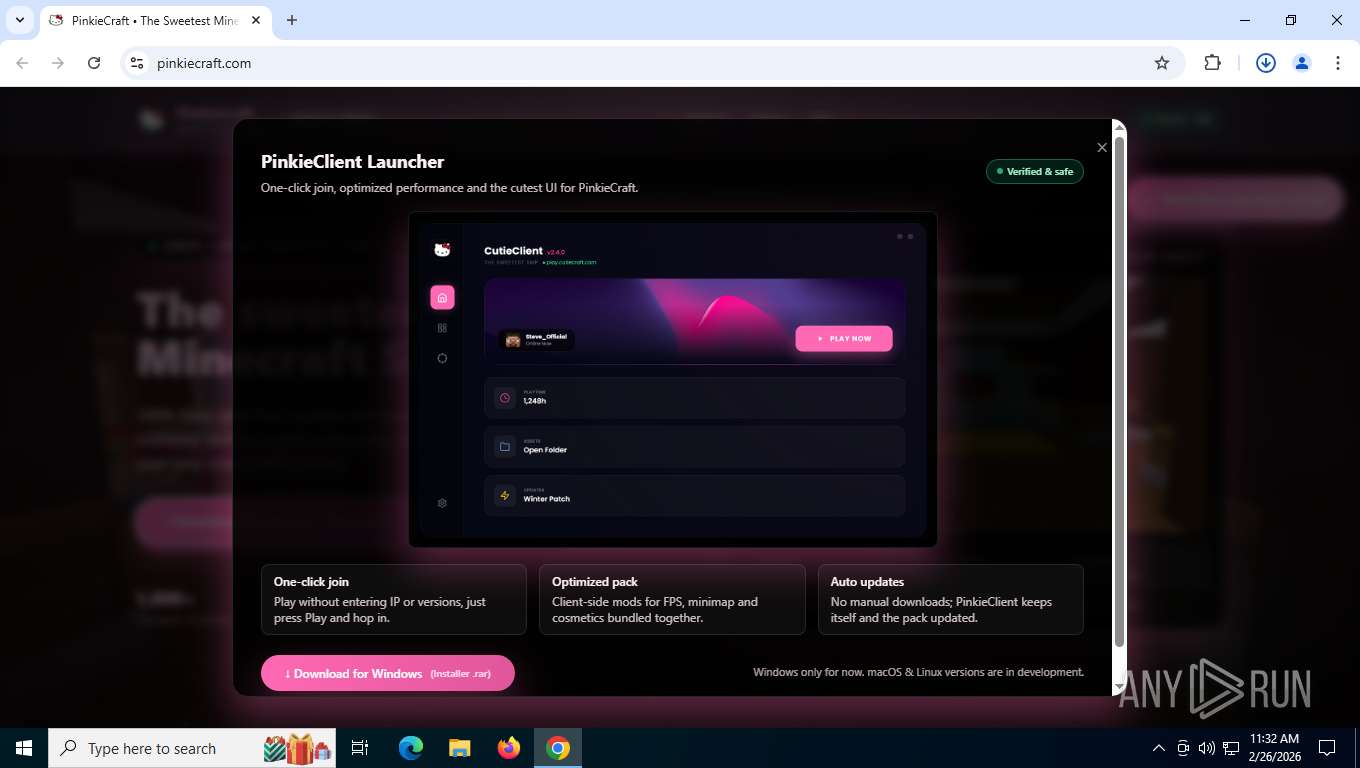Open the notification center icon

[x=1327, y=748]
